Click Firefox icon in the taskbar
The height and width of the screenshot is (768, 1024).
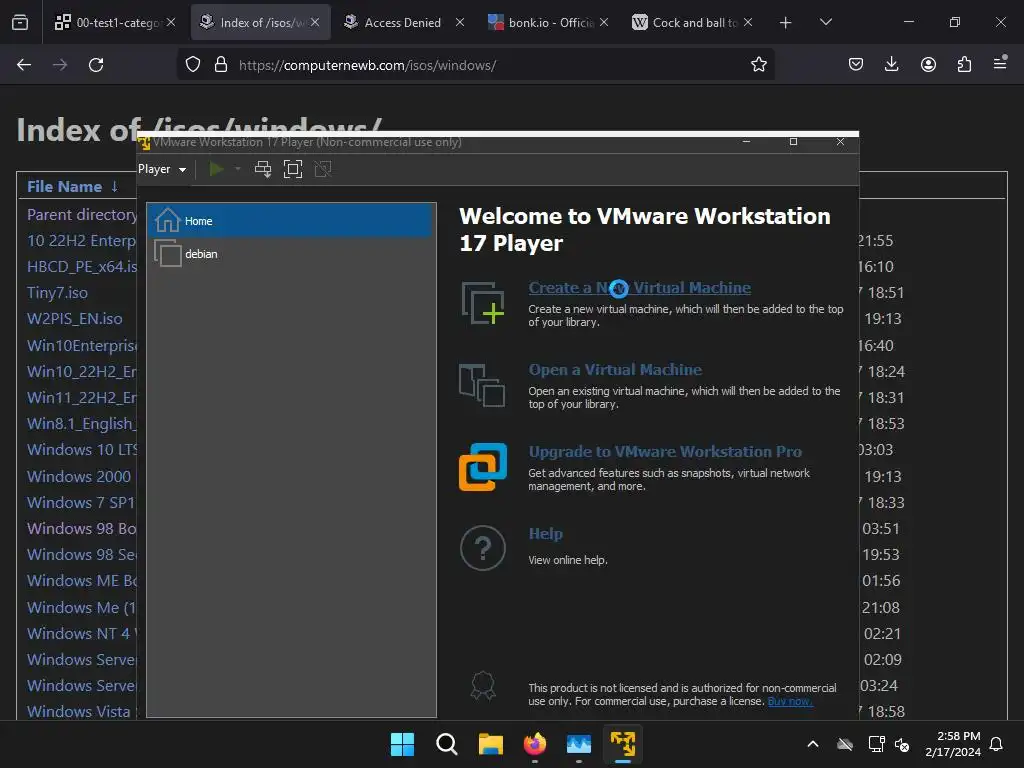point(535,744)
